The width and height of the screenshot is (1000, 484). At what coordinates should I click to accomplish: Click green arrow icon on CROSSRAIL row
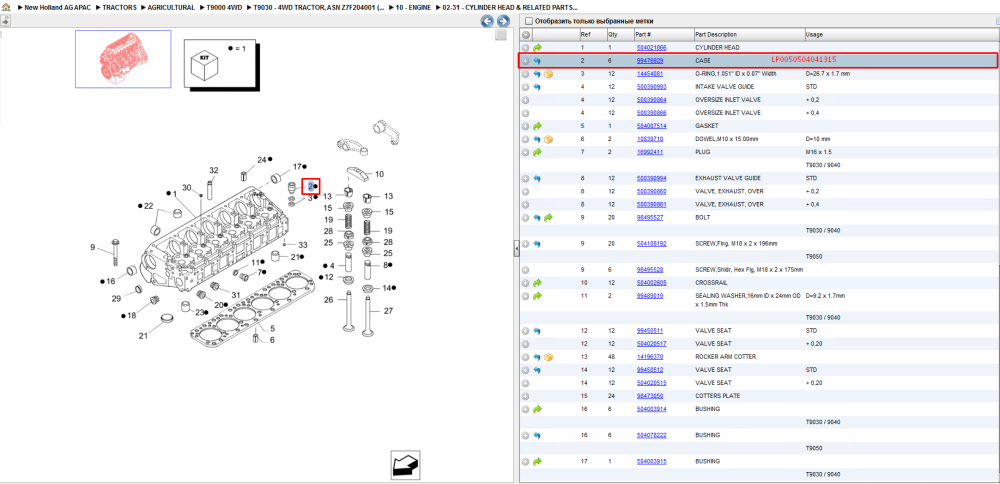coord(537,282)
